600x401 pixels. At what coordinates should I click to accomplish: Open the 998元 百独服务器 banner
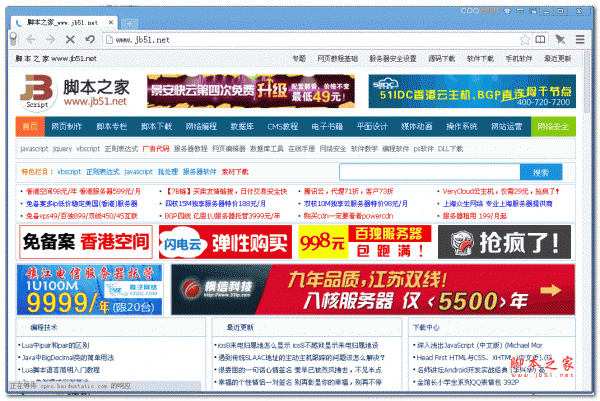click(x=365, y=242)
